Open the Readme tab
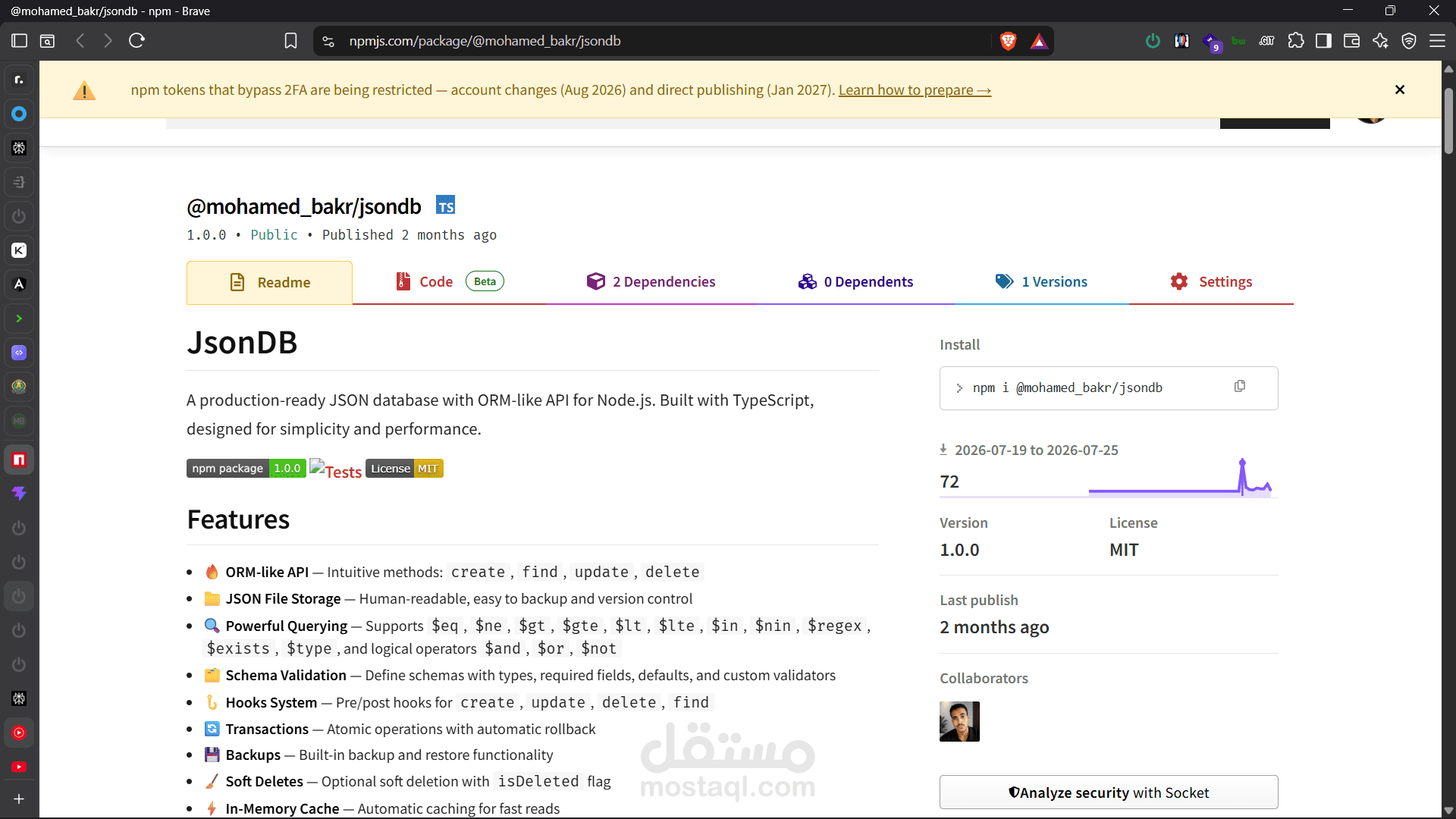This screenshot has width=1456, height=819. [269, 282]
